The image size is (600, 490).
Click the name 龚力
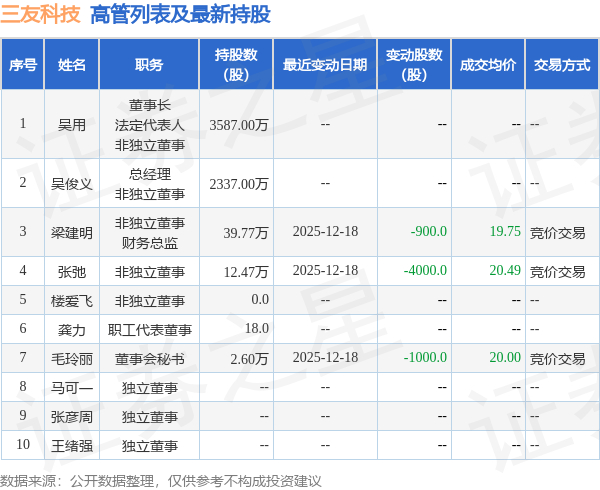(72, 330)
